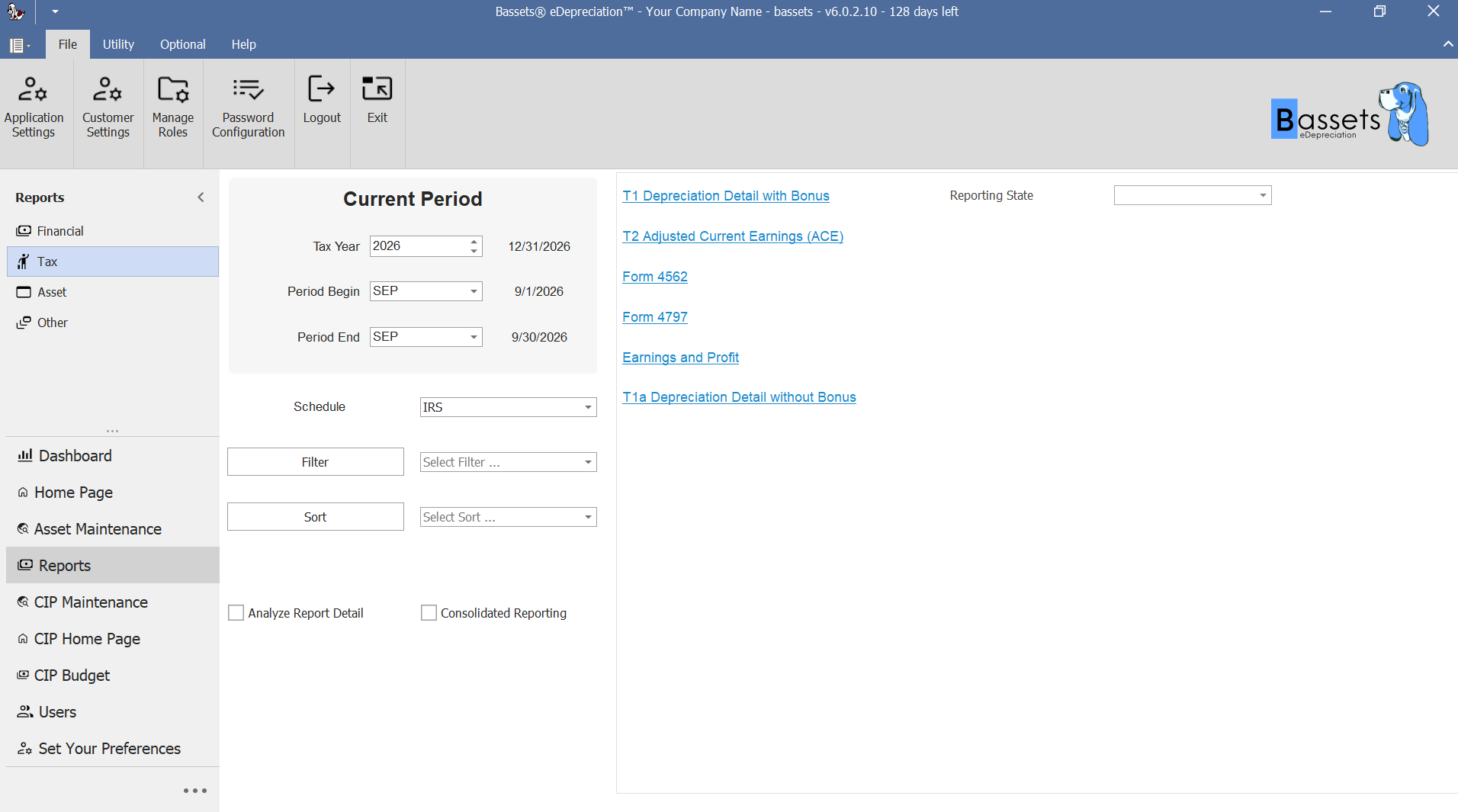Image resolution: width=1458 pixels, height=812 pixels.
Task: Switch to the File tab
Action: coord(68,44)
